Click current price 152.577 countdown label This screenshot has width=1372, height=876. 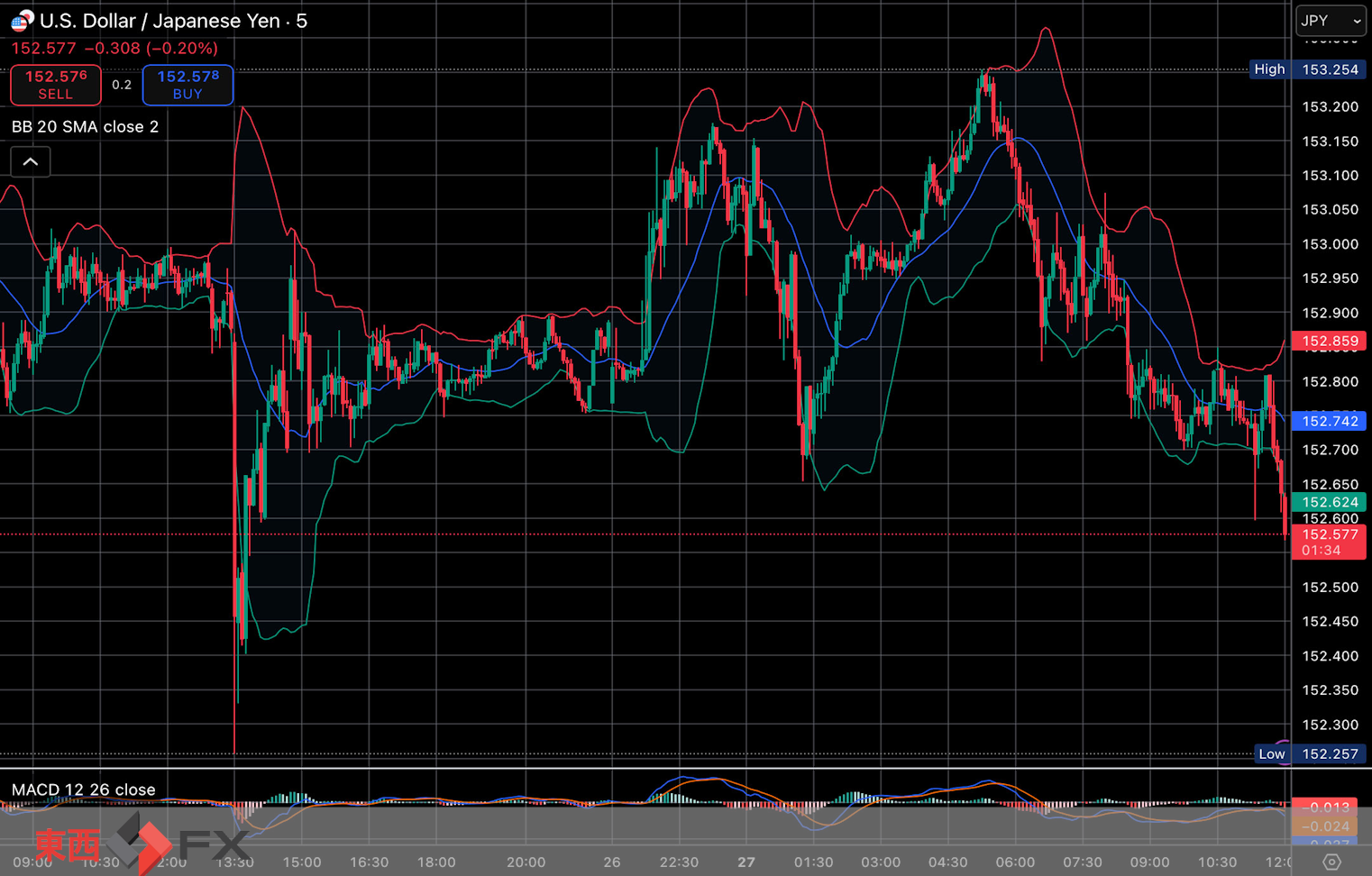click(1329, 543)
